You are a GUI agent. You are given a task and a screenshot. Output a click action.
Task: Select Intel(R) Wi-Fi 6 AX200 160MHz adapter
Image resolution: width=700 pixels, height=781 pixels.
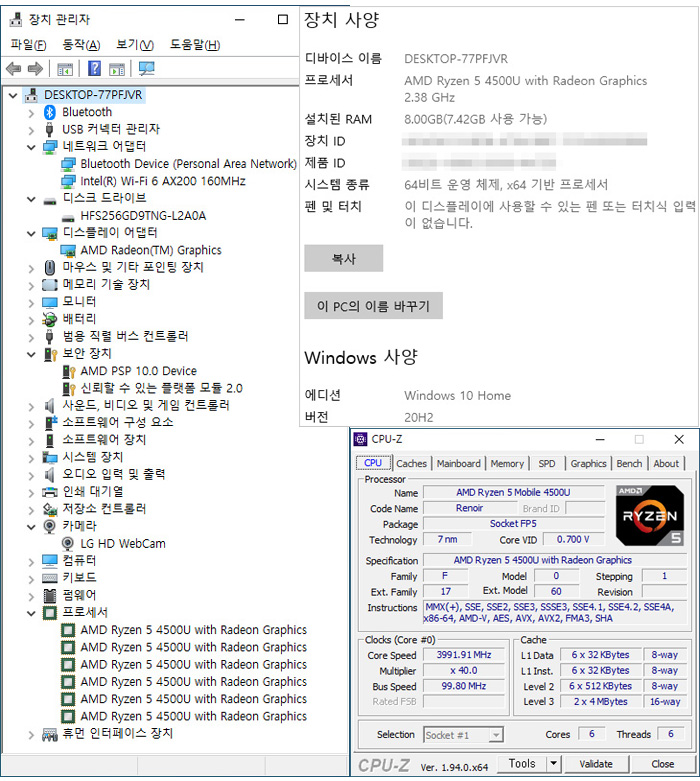[162, 181]
